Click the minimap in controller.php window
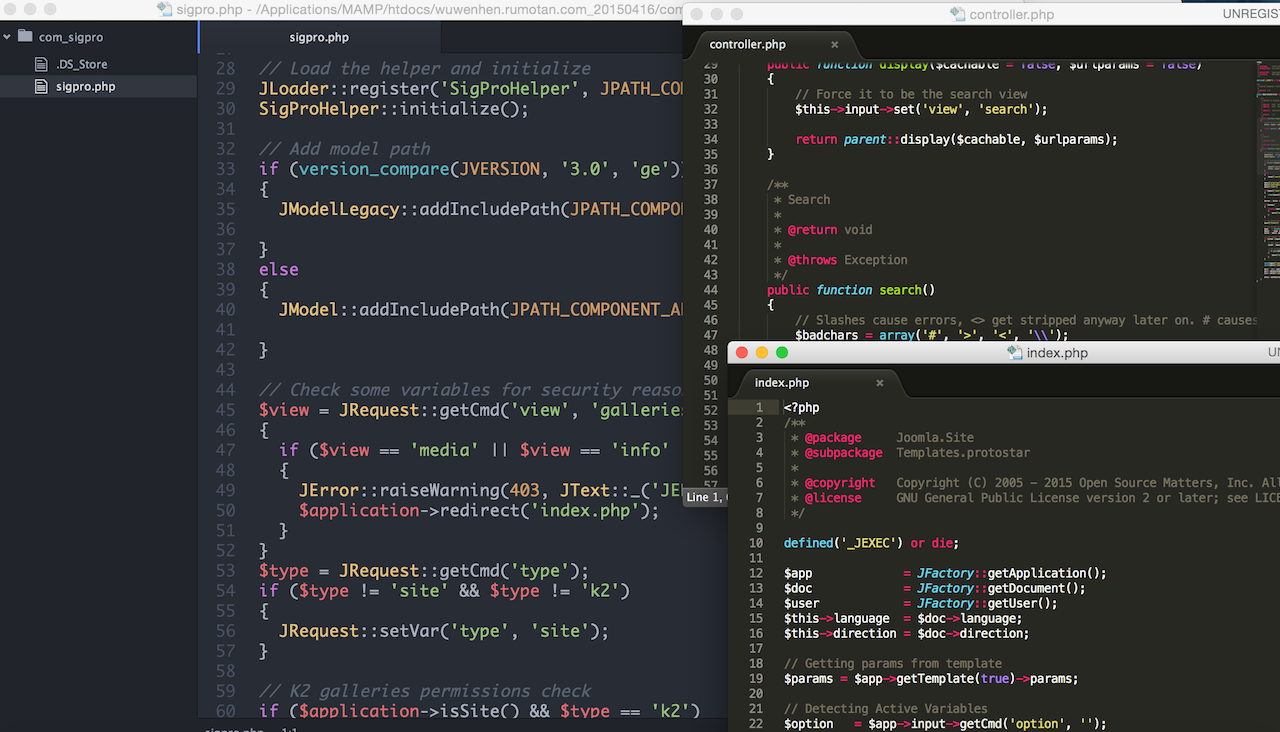 [1268, 170]
